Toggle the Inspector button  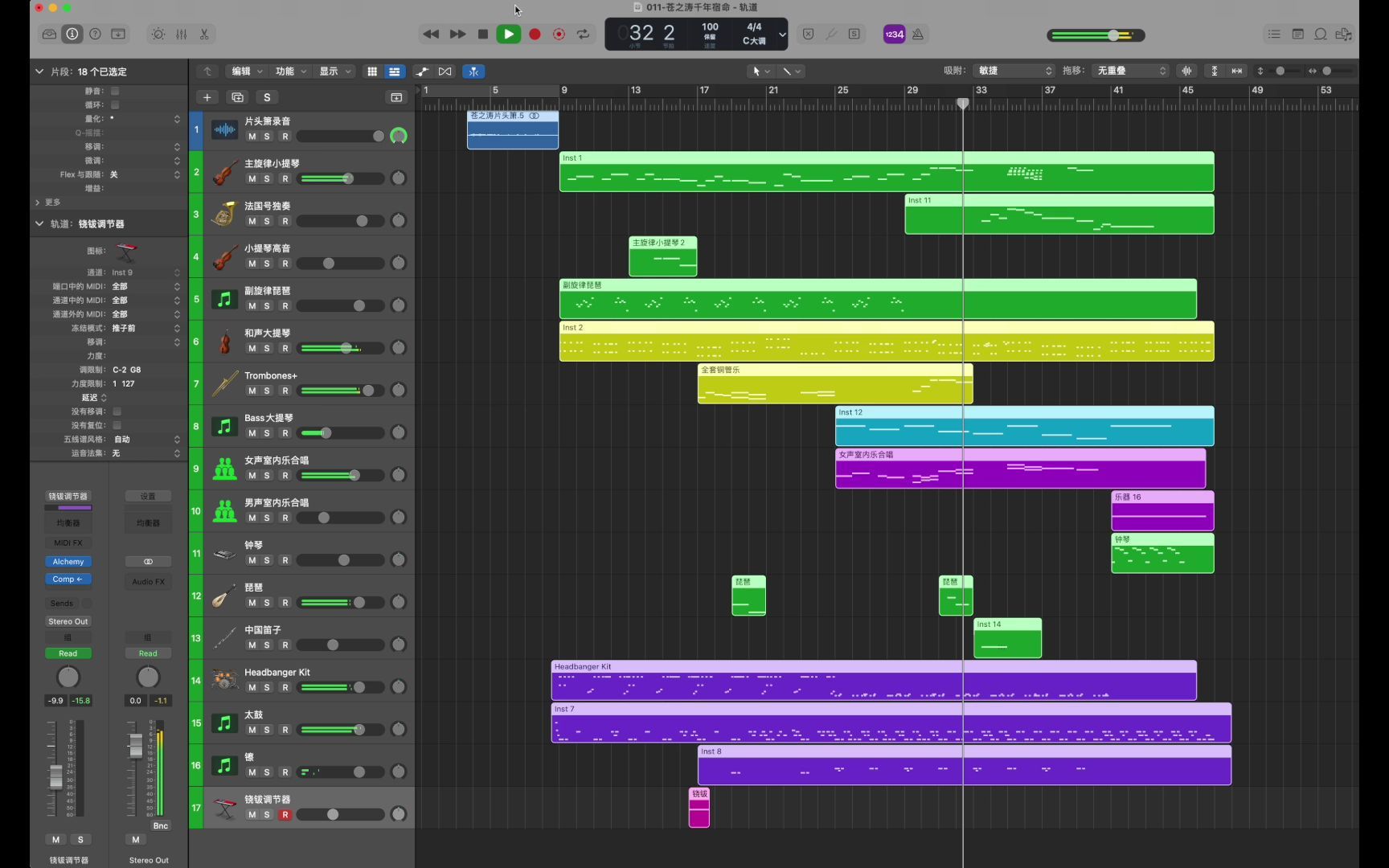[72, 34]
